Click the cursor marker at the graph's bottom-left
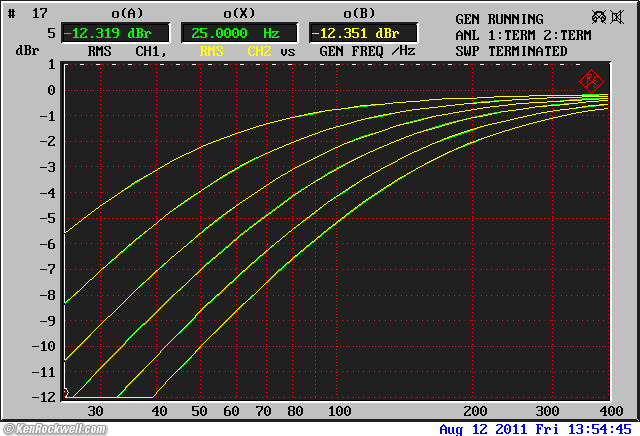The image size is (640, 436). (x=66, y=393)
